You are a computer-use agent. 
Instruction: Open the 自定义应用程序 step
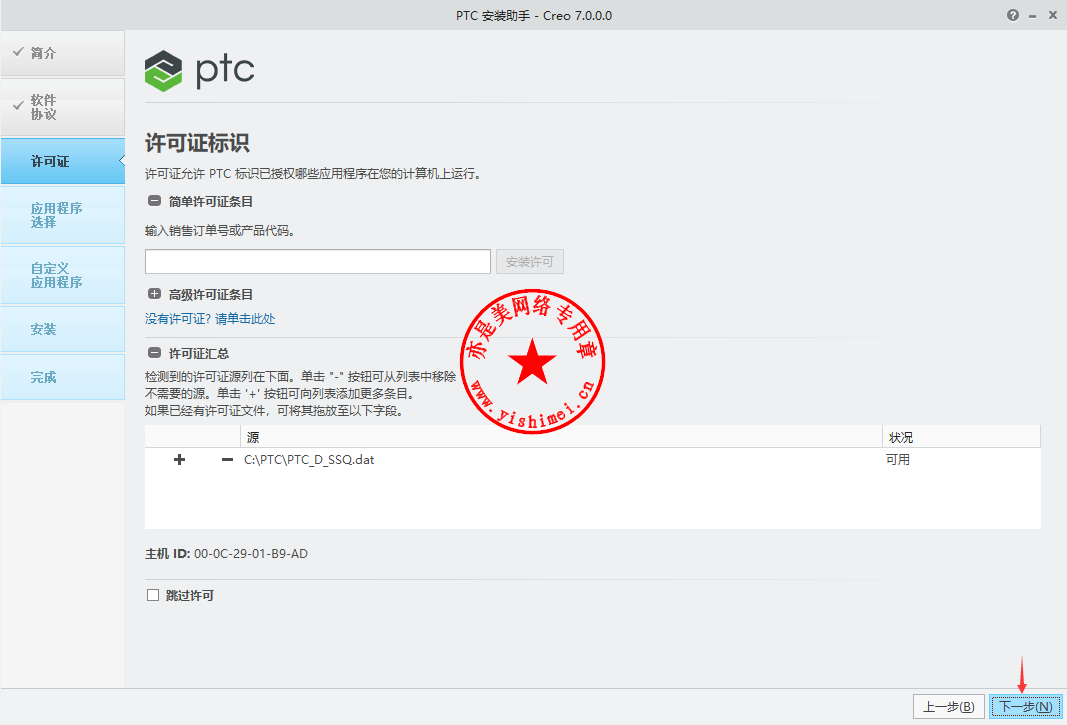(x=63, y=275)
